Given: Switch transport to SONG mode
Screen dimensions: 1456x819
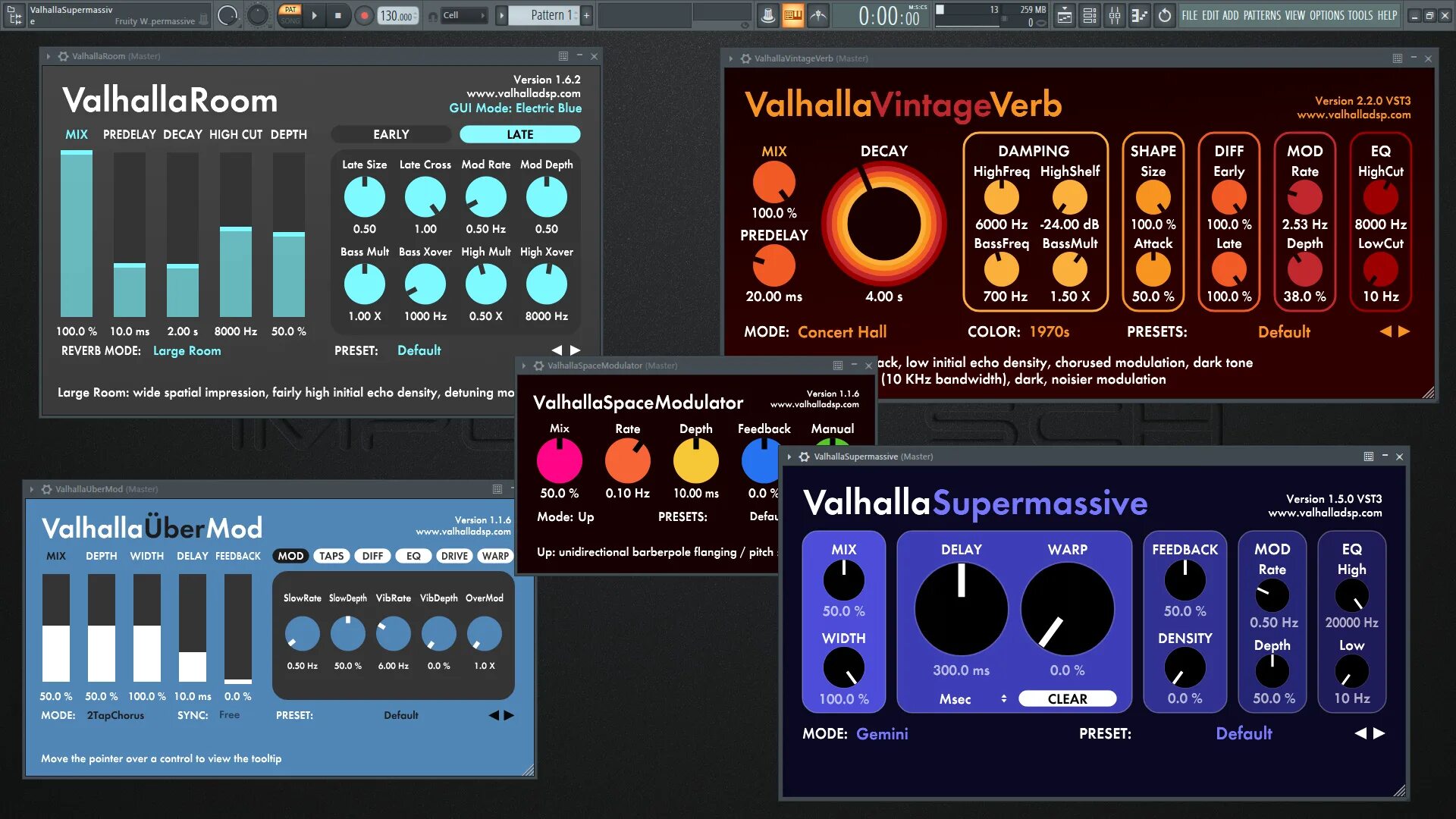Looking at the screenshot, I should coord(290,20).
